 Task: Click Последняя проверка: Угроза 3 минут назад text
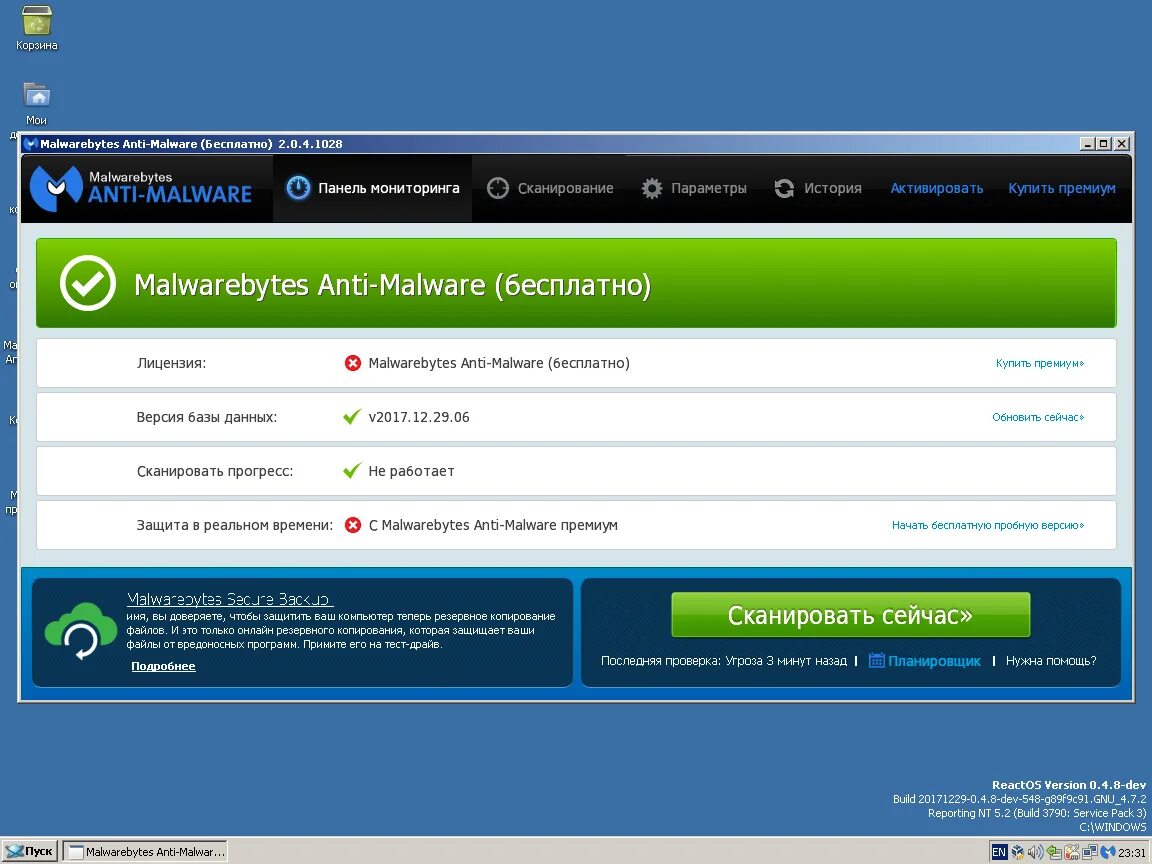pos(724,660)
